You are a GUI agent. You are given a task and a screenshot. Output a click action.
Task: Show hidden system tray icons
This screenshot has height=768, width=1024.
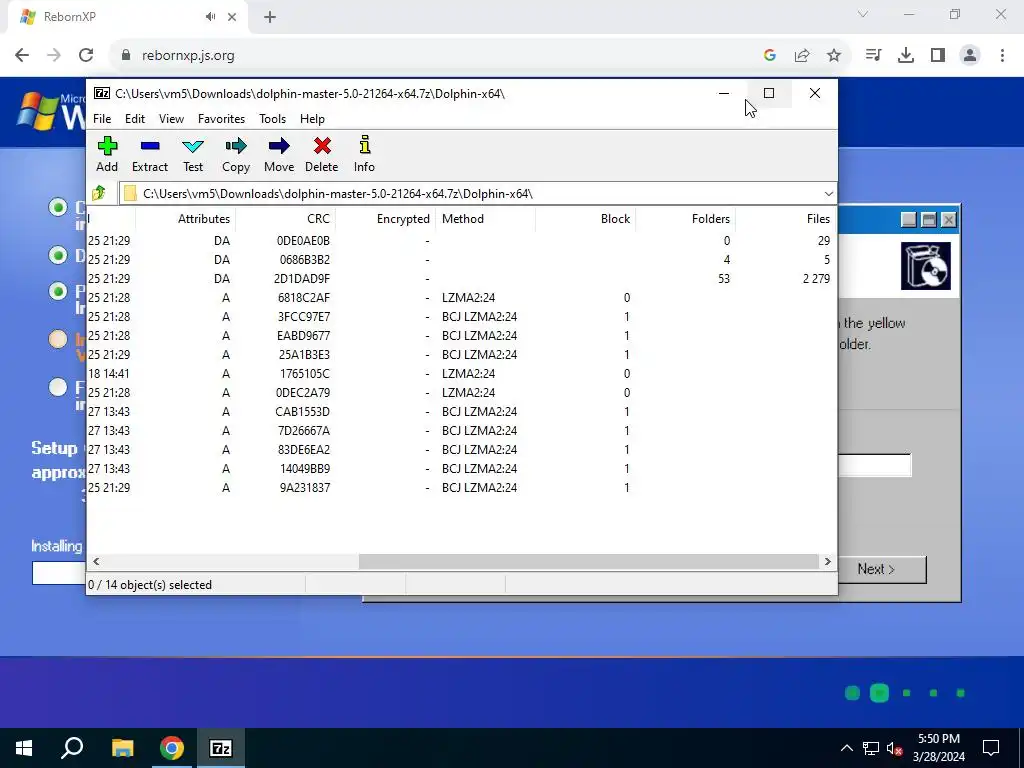click(x=846, y=748)
